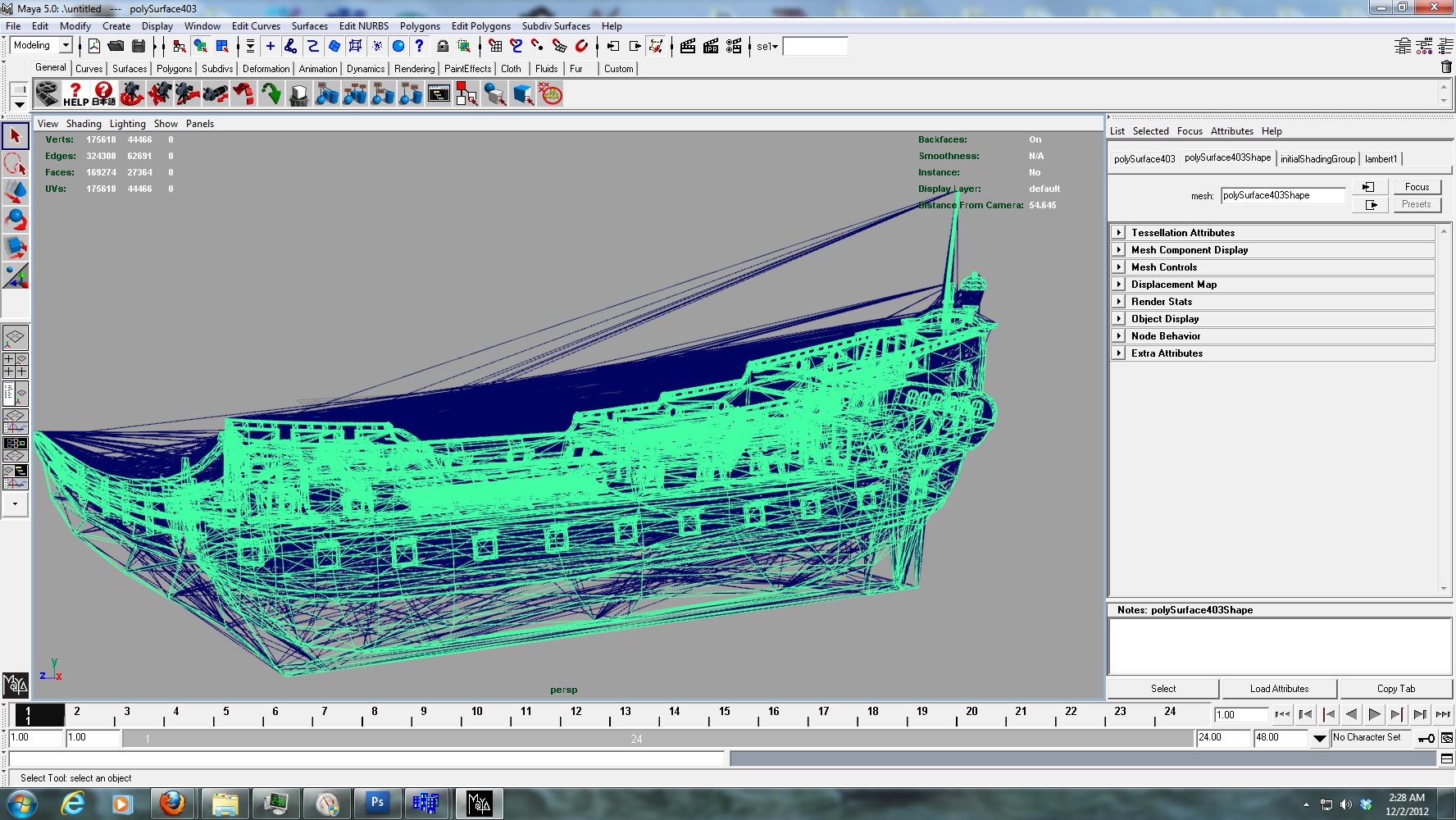Open render globals settings icon
The height and width of the screenshot is (820, 1456).
734,46
